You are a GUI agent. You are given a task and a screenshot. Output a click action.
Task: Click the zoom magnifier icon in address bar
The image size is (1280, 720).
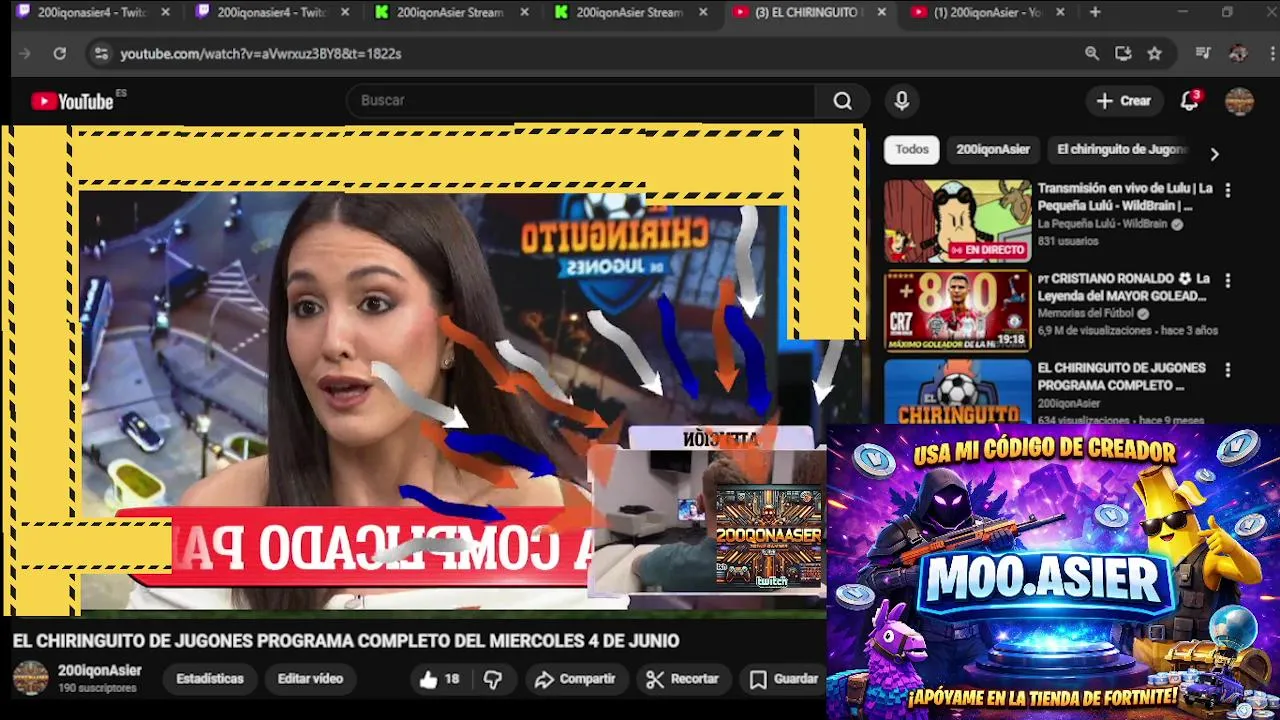1092,53
